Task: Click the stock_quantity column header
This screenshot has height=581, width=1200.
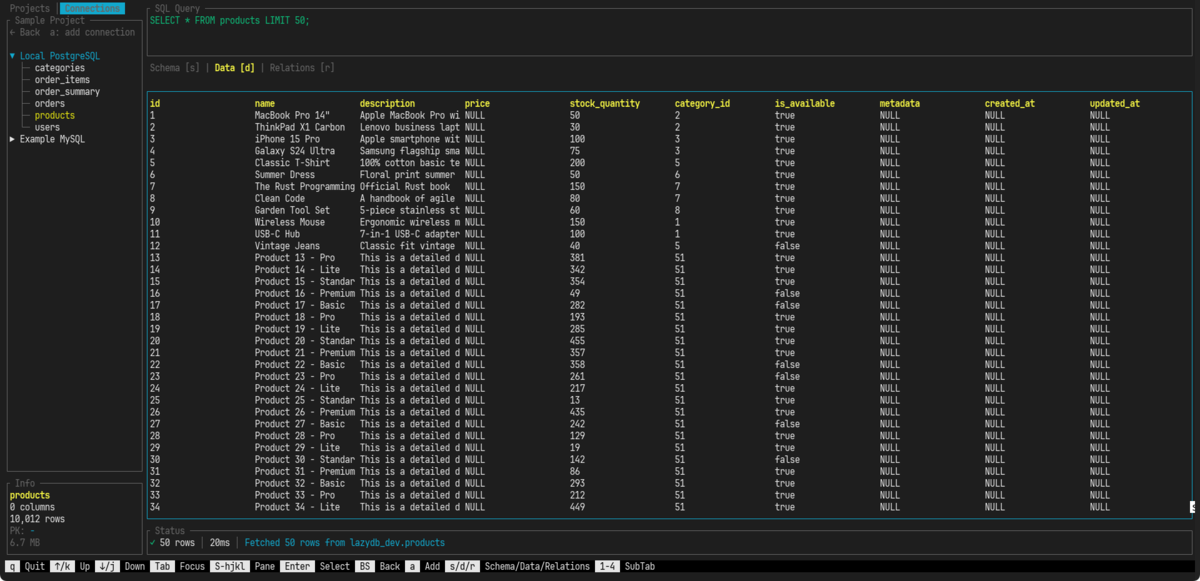Action: [605, 103]
